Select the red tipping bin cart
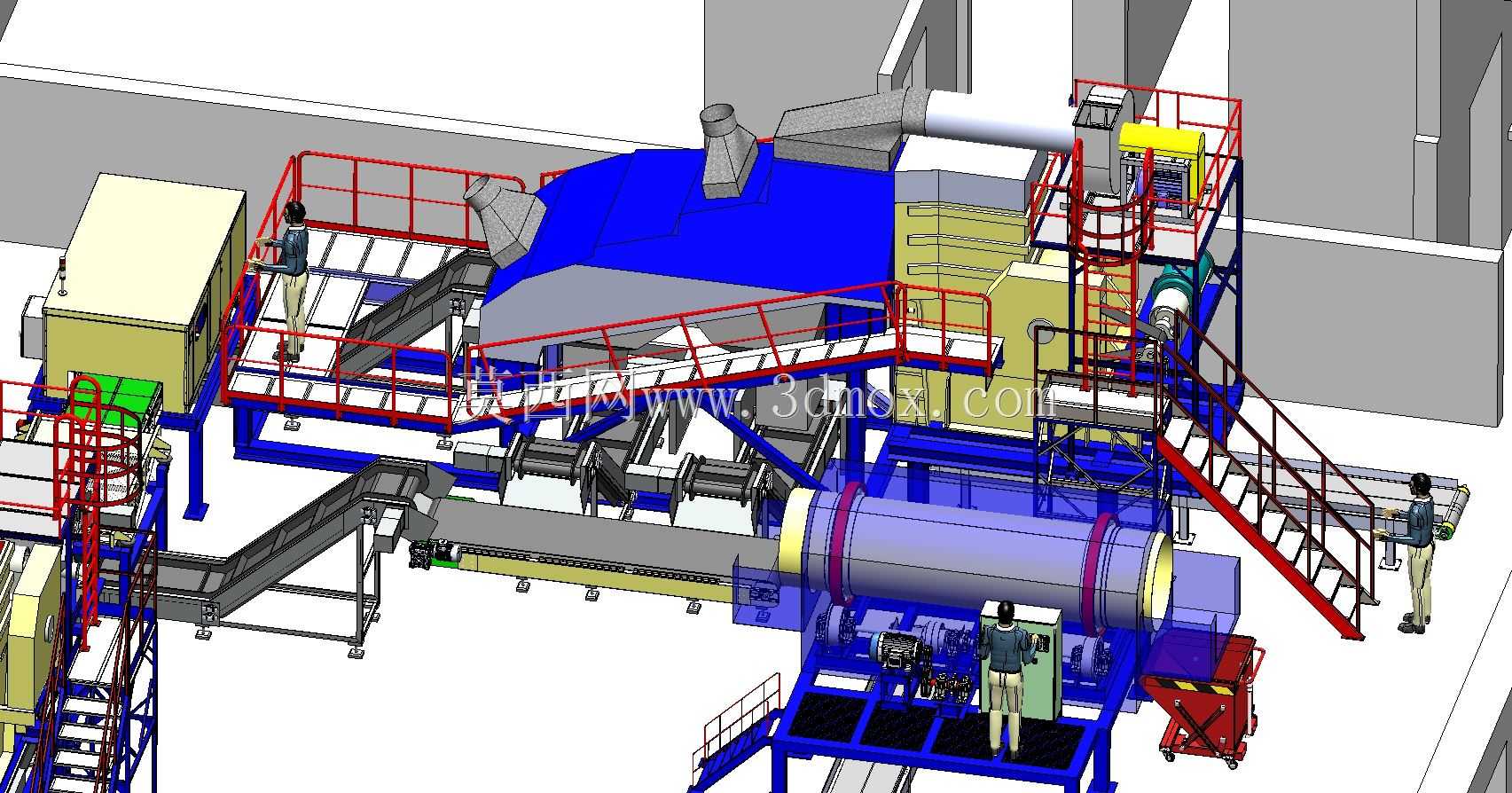This screenshot has width=1512, height=793. (x=1204, y=701)
